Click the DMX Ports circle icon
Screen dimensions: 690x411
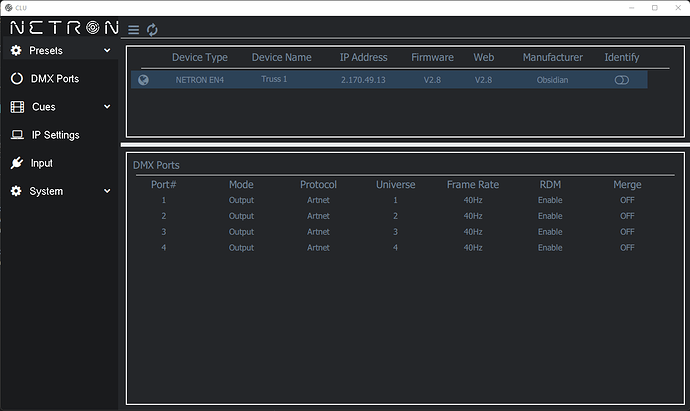point(17,79)
